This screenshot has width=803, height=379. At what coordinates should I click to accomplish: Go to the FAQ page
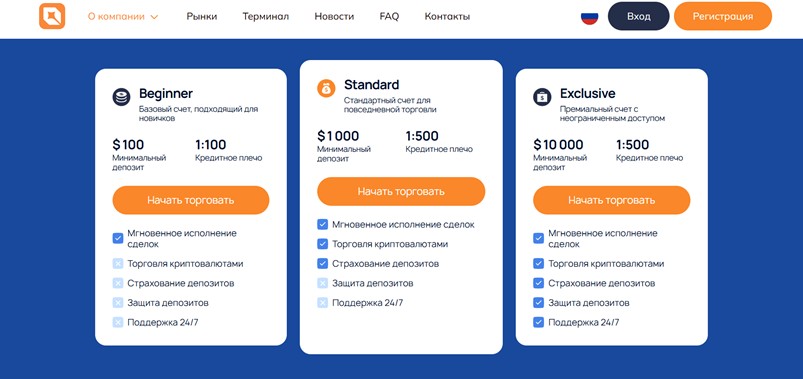coord(389,16)
